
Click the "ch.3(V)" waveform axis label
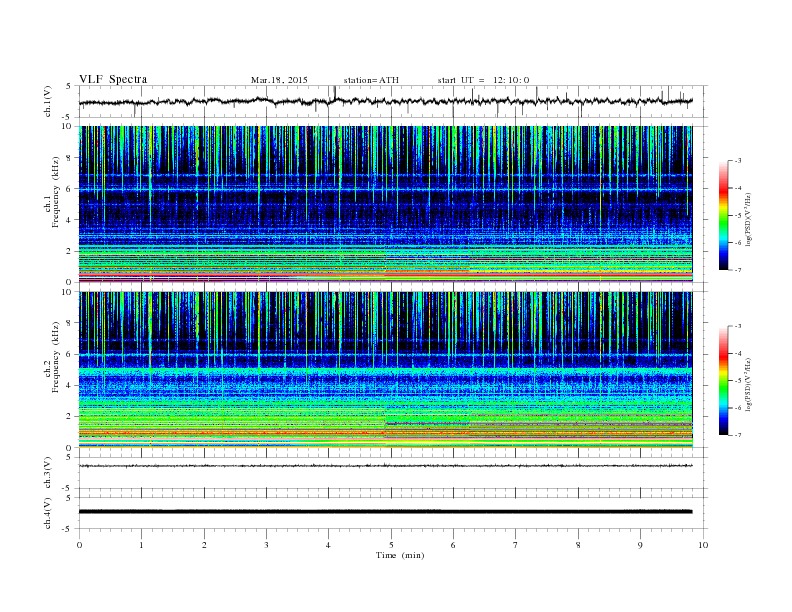point(48,473)
